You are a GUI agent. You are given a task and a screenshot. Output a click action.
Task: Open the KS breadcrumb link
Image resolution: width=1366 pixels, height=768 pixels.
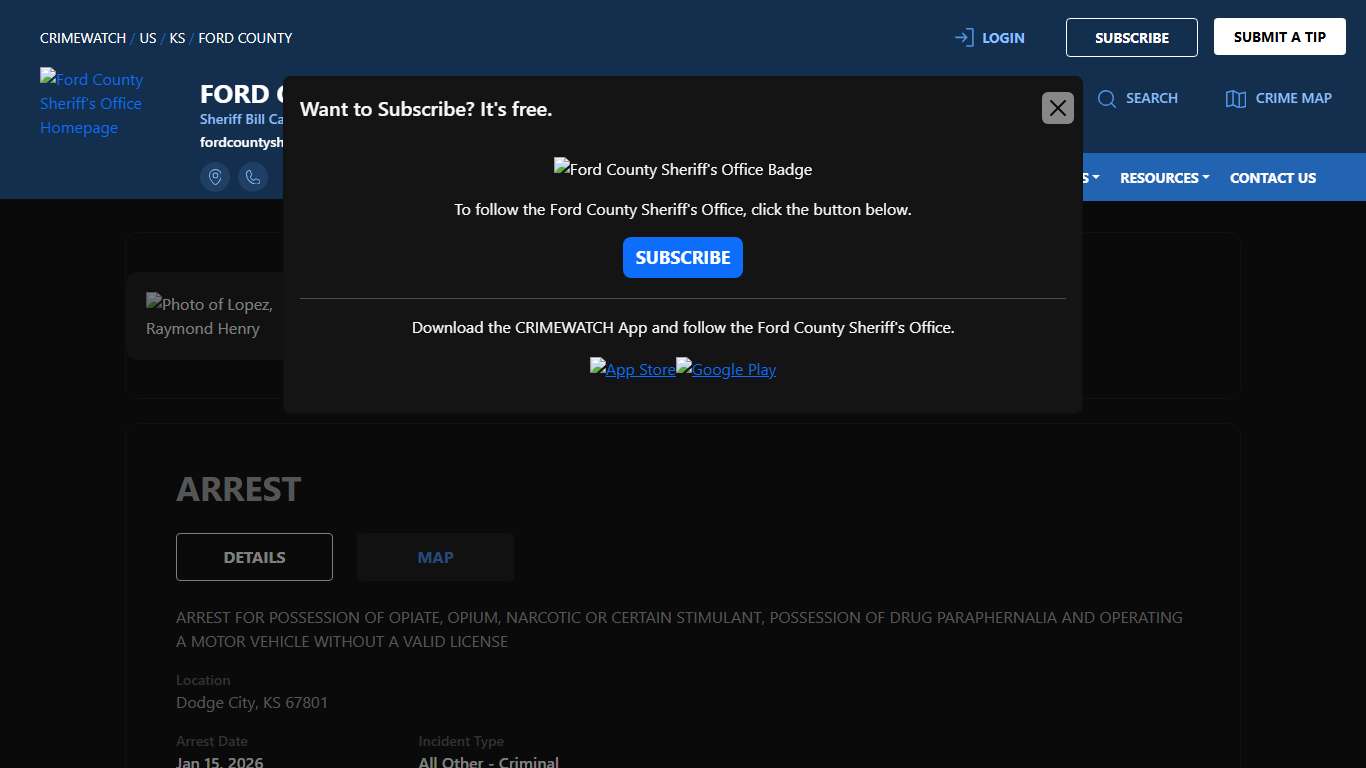177,38
